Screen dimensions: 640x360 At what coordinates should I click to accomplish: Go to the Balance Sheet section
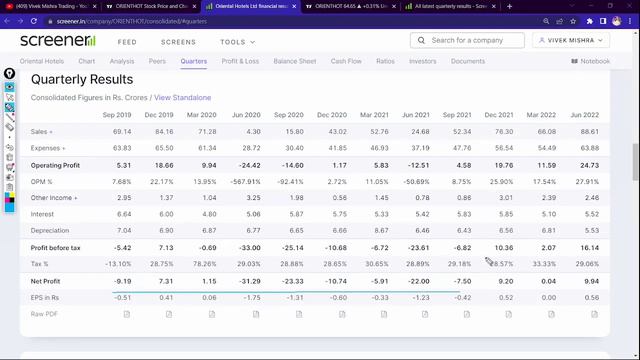(x=295, y=61)
